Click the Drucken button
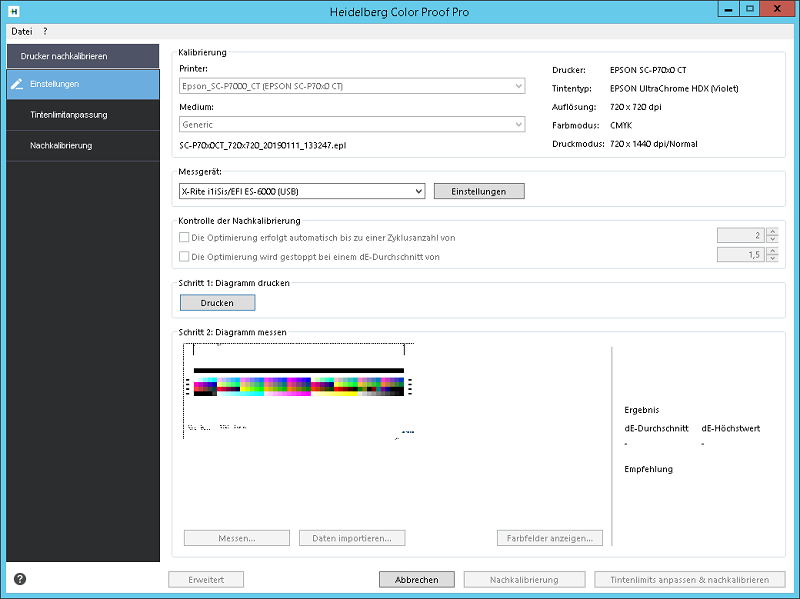This screenshot has height=599, width=800. coord(217,303)
